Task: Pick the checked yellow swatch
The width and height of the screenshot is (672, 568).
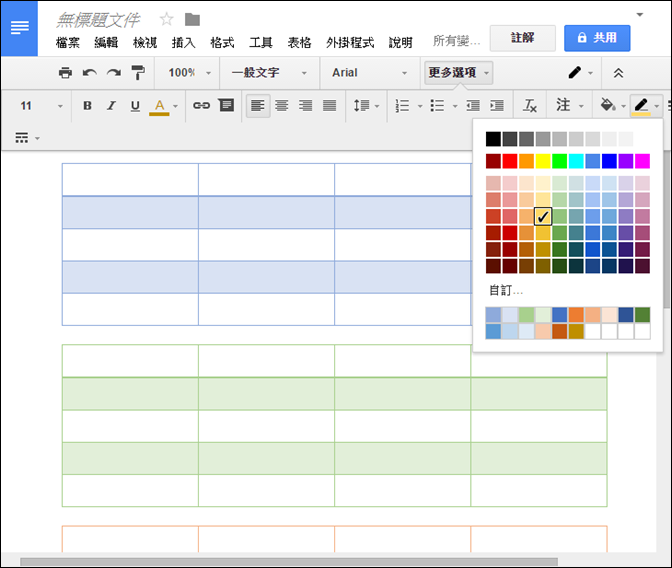Action: pyautogui.click(x=543, y=216)
